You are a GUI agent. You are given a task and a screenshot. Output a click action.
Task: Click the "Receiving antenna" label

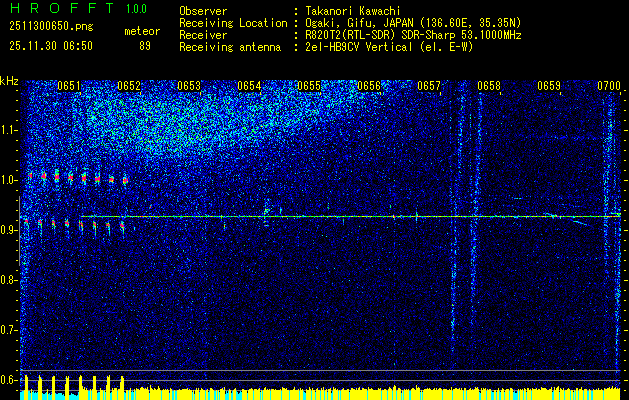pos(230,47)
